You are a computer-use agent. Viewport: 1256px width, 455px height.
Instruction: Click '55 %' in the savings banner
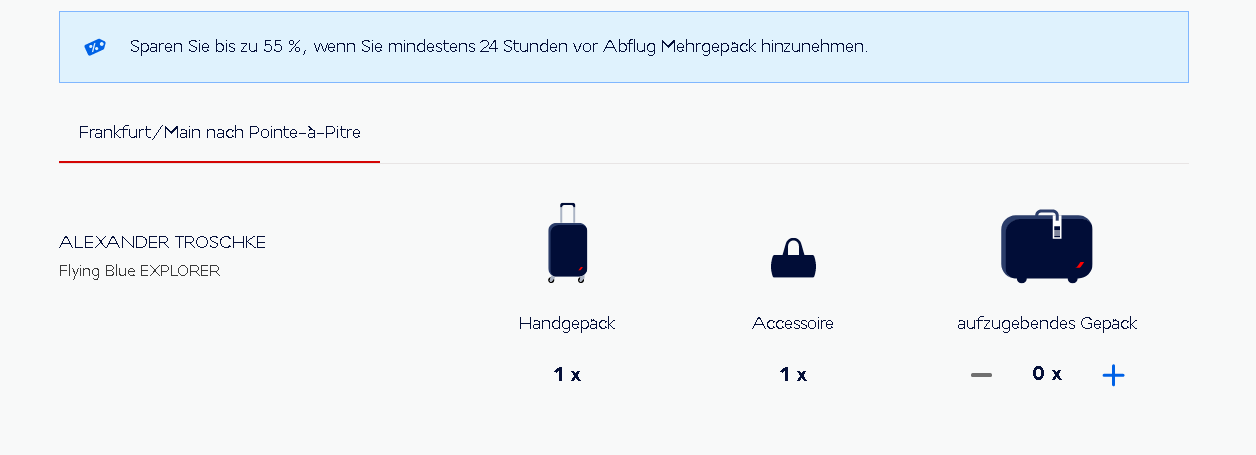click(284, 47)
